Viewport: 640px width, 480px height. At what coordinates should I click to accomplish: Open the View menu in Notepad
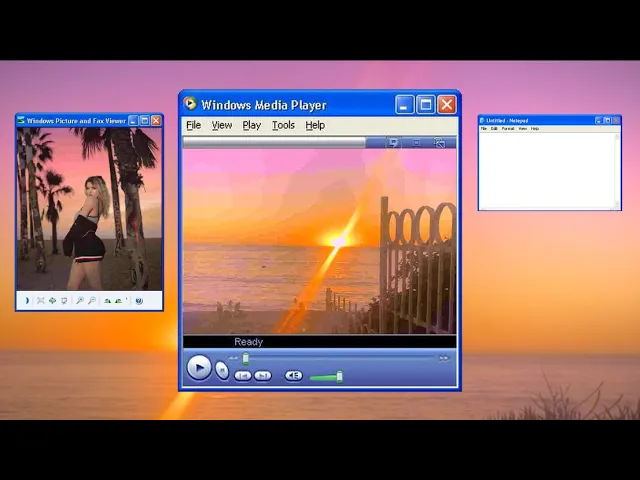pos(523,129)
